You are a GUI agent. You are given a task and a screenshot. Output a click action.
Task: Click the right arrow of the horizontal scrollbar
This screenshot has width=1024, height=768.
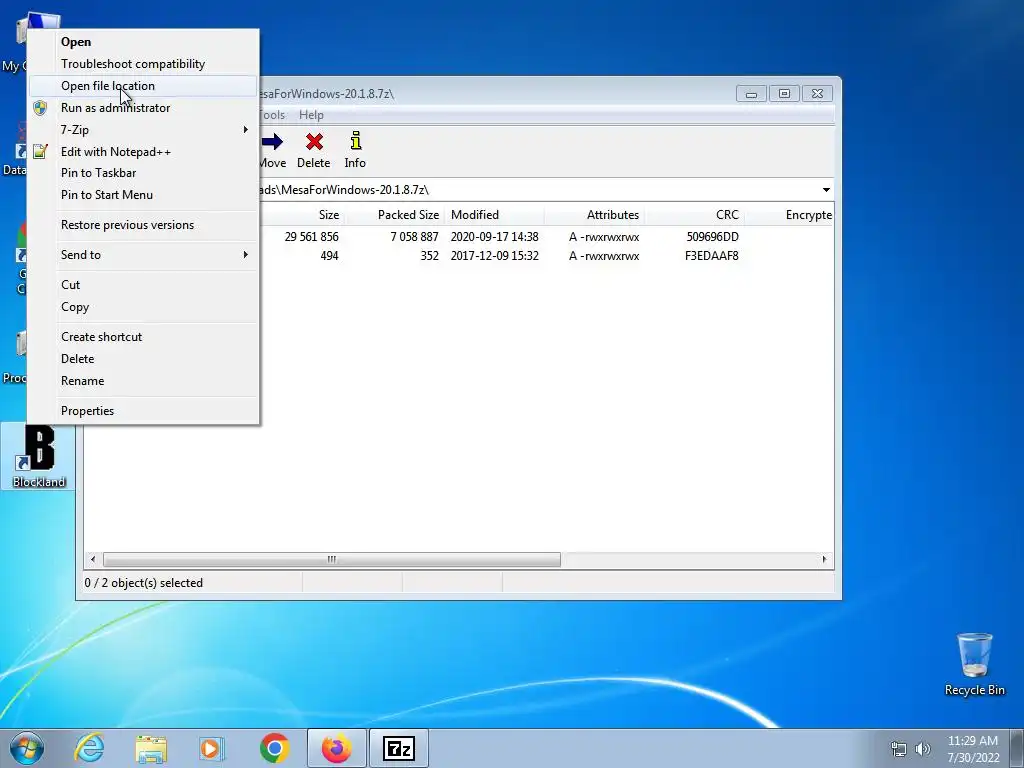pyautogui.click(x=824, y=560)
